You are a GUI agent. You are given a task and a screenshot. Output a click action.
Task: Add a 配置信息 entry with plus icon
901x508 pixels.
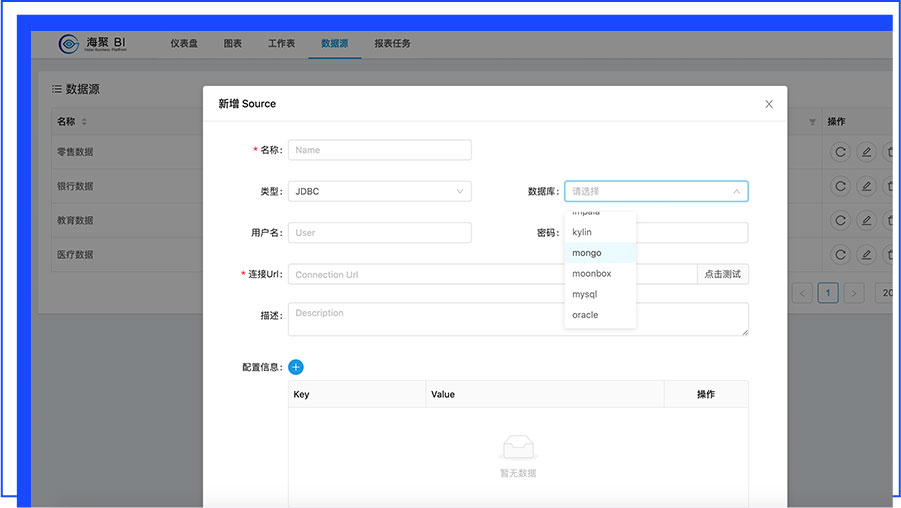pos(296,367)
